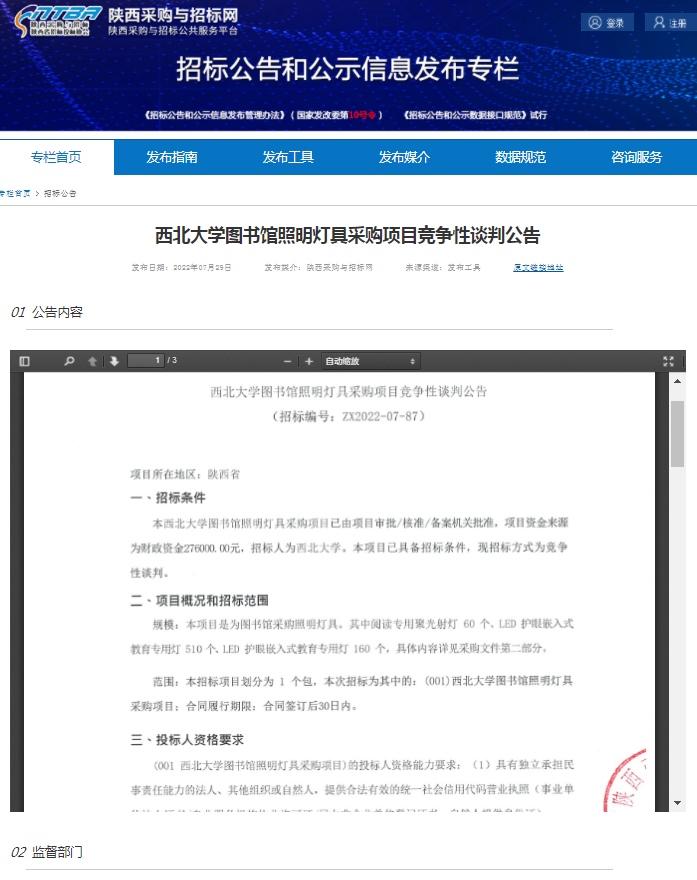Click the 登录 login button
This screenshot has height=880, width=697.
point(606,23)
